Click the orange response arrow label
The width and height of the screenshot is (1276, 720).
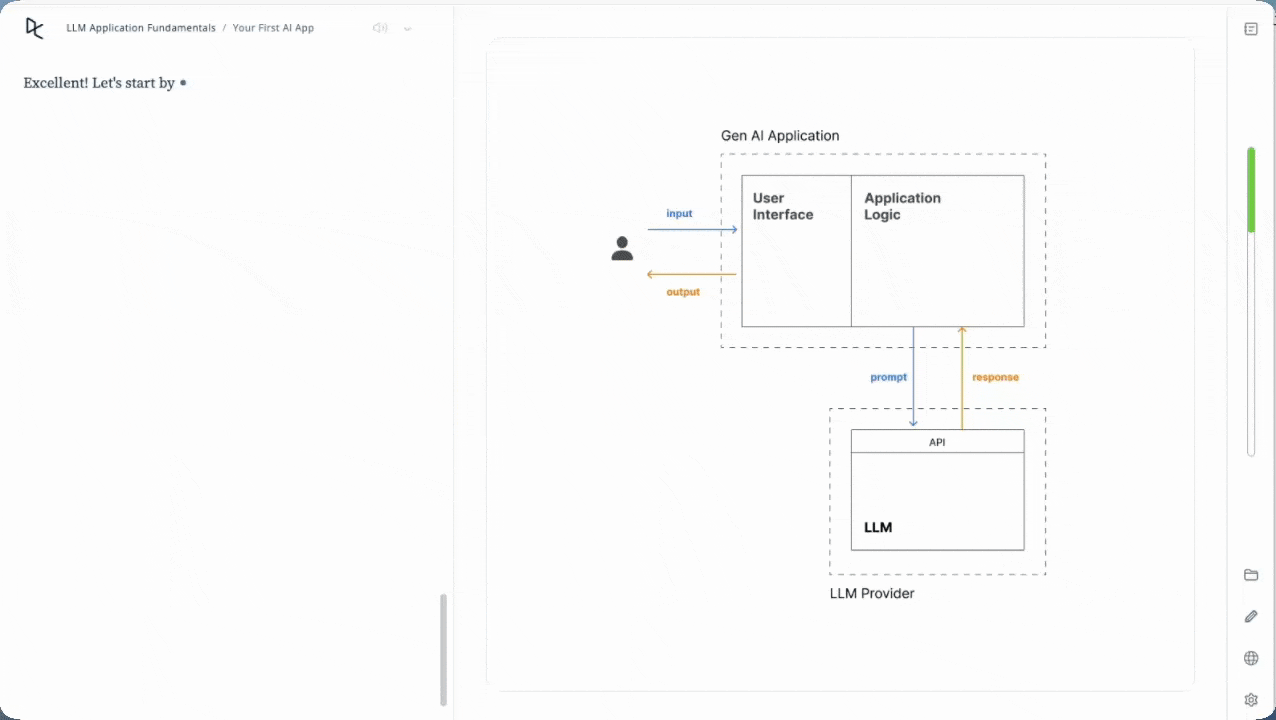tap(995, 377)
